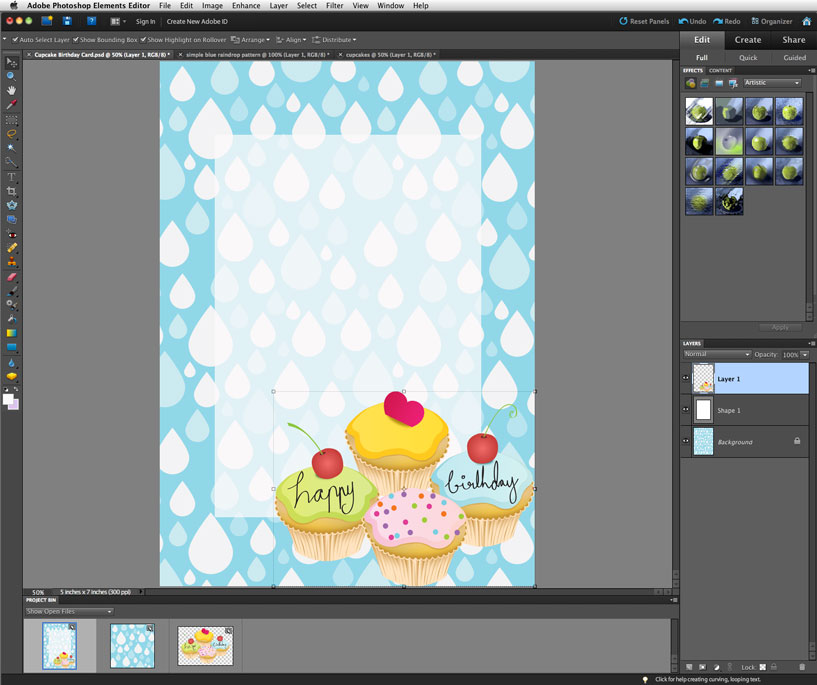Select the Blur water drop tool
This screenshot has height=685, width=817.
tap(11, 363)
